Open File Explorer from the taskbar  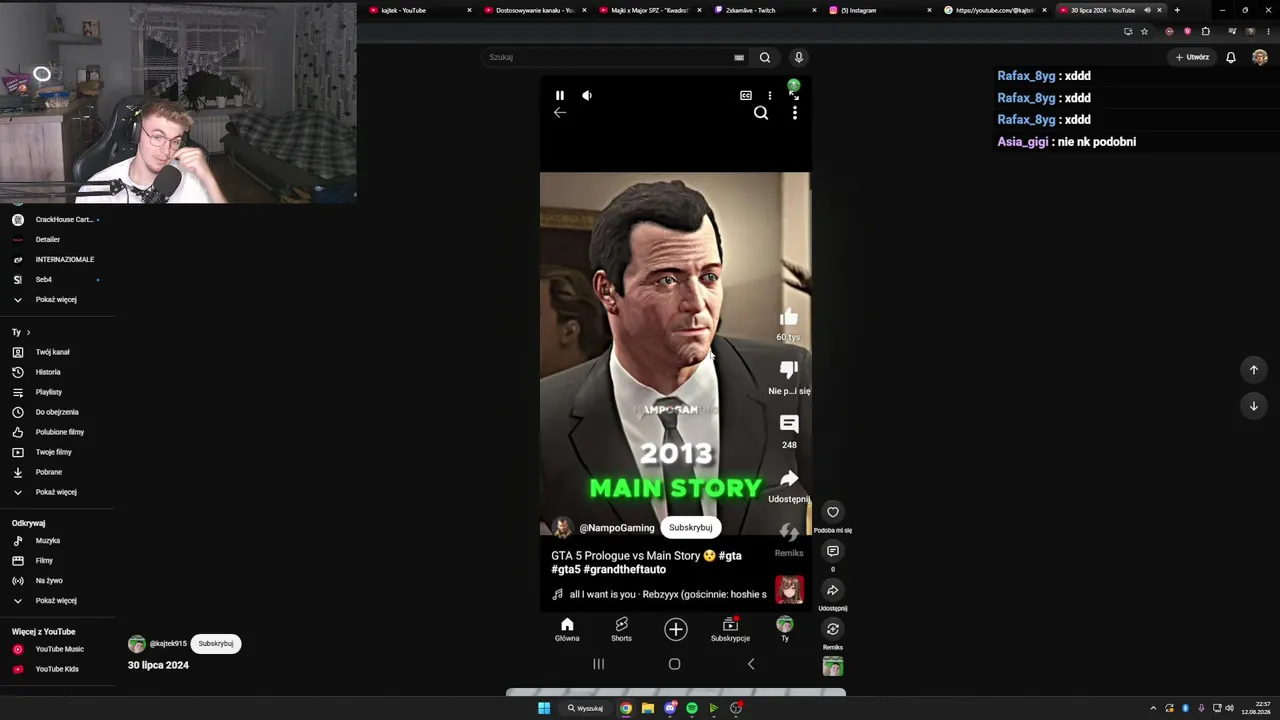tap(648, 708)
